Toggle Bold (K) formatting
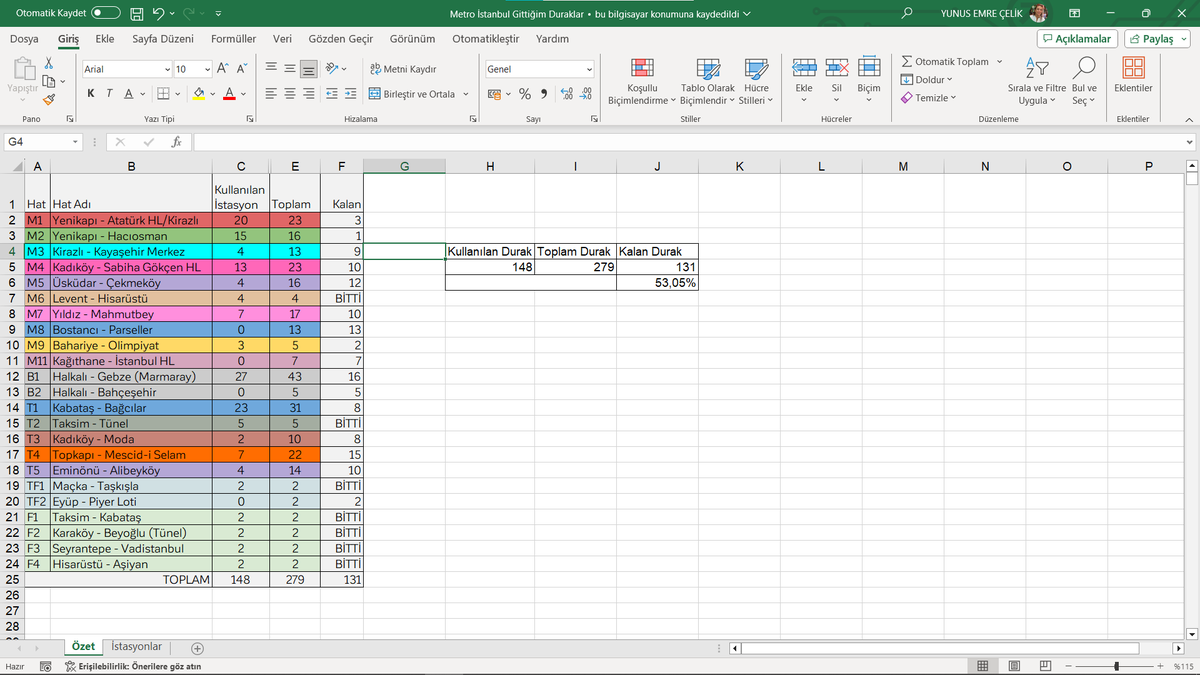 click(92, 94)
